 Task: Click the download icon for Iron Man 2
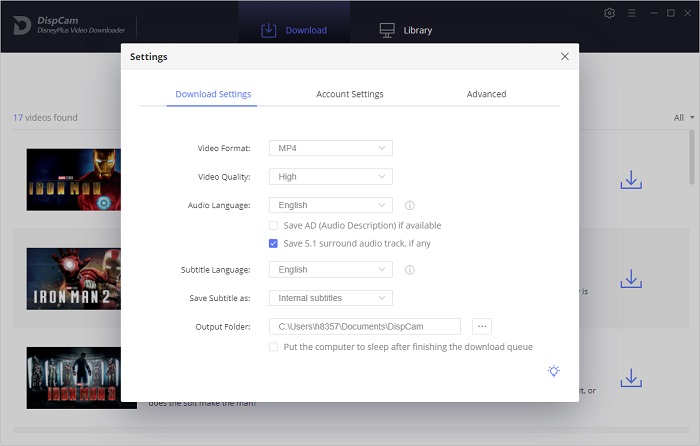(630, 279)
